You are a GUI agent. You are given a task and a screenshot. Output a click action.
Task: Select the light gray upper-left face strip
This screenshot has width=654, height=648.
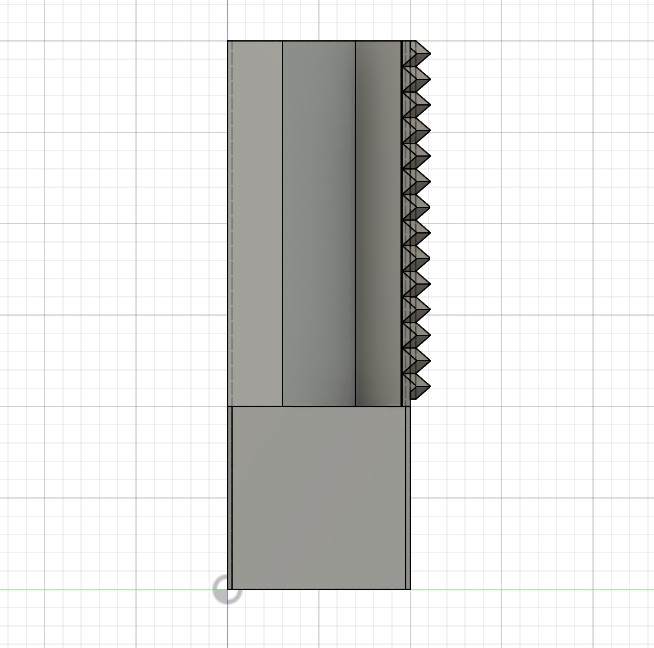[x=257, y=223]
